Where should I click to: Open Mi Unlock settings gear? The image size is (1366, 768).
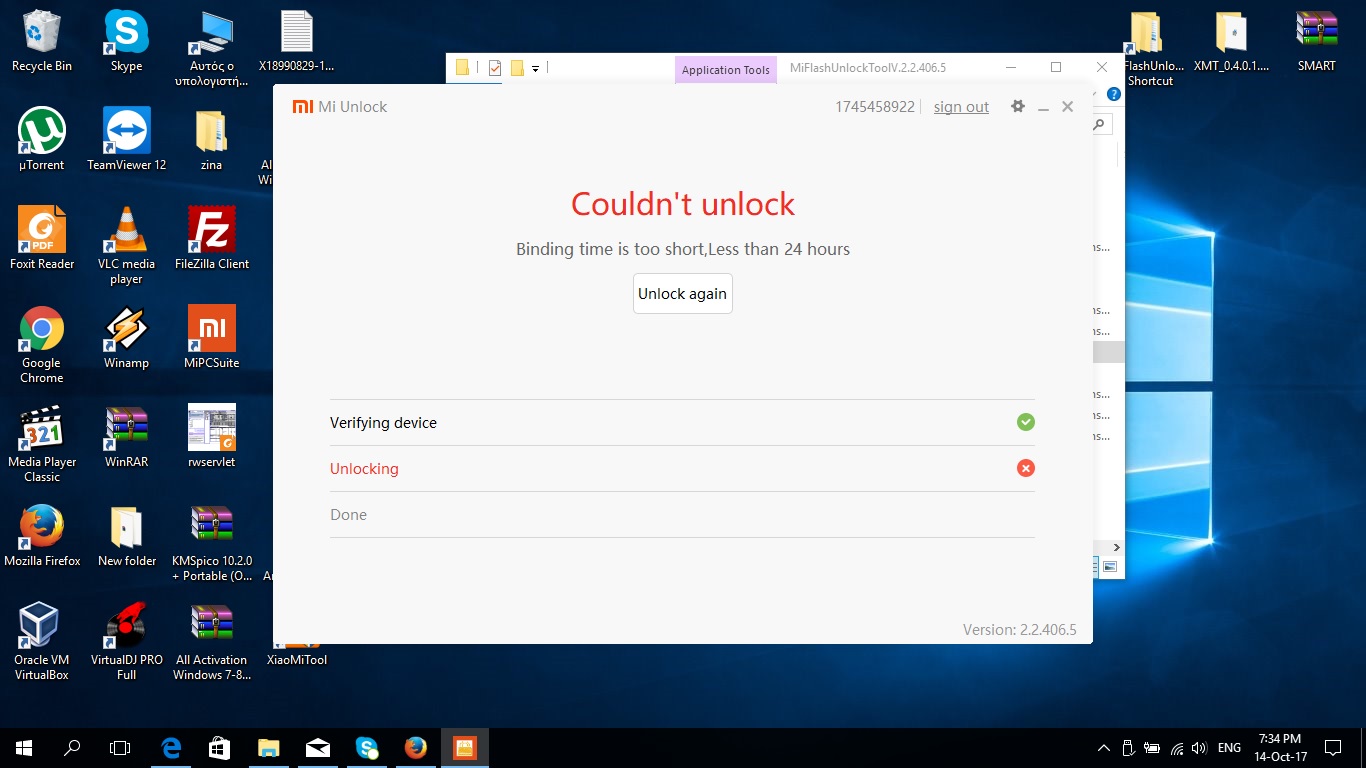tap(1018, 106)
